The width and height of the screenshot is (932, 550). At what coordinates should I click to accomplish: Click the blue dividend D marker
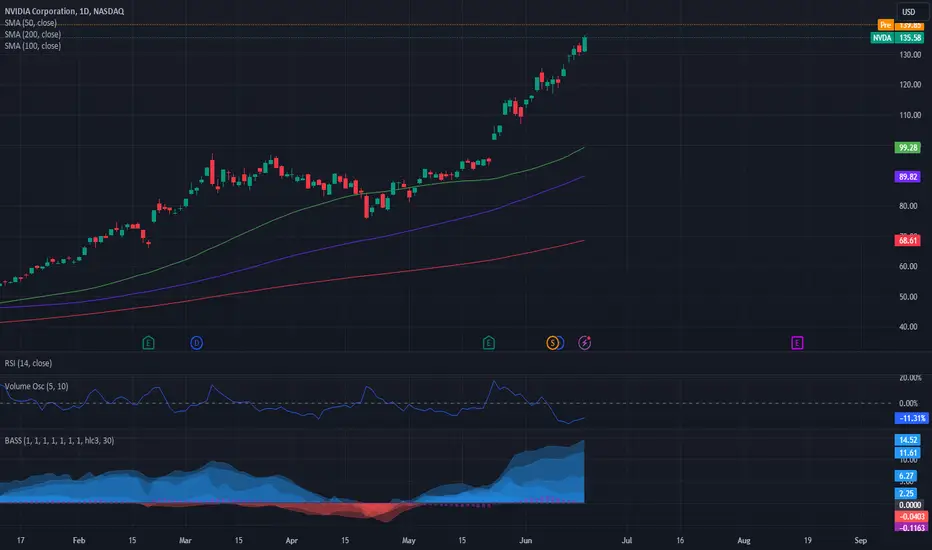point(197,343)
